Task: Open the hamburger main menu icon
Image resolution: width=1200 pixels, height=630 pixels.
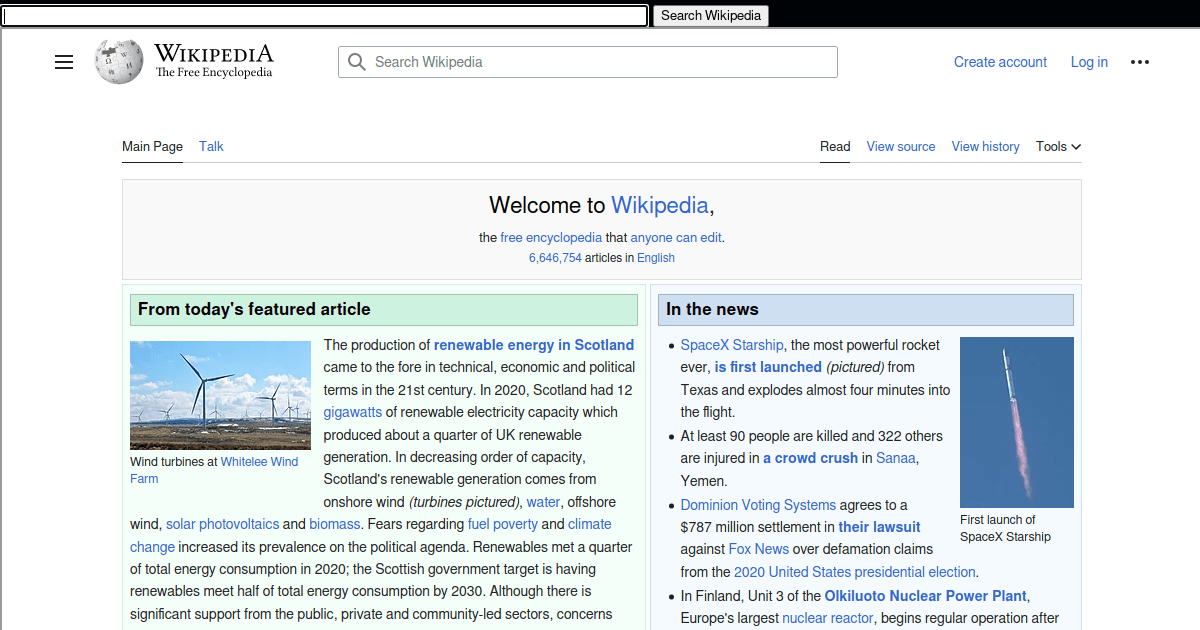Action: click(x=64, y=62)
